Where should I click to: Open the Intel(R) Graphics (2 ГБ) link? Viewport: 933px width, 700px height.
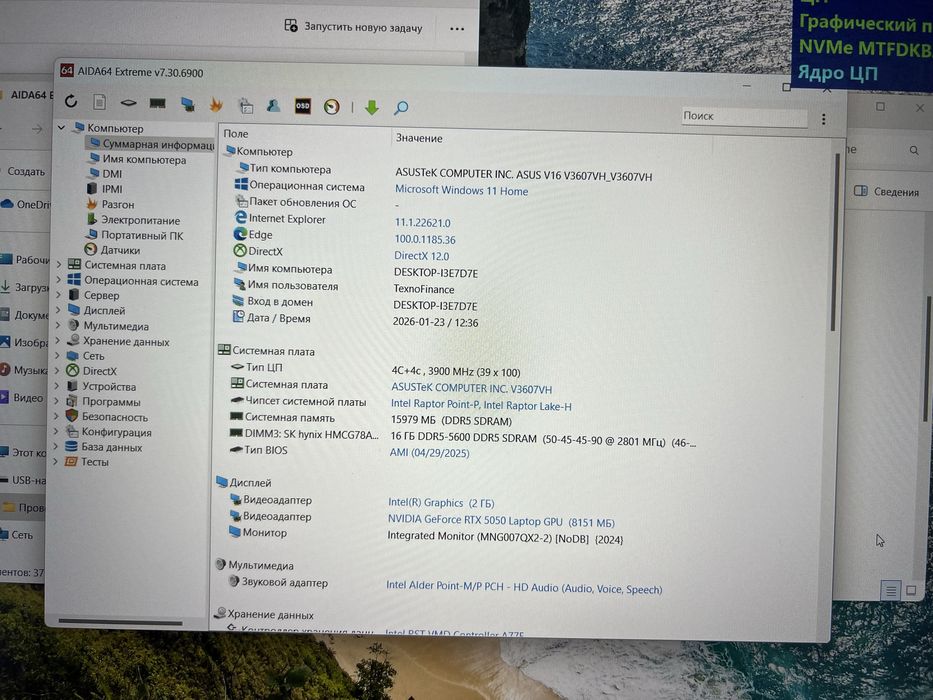(441, 503)
